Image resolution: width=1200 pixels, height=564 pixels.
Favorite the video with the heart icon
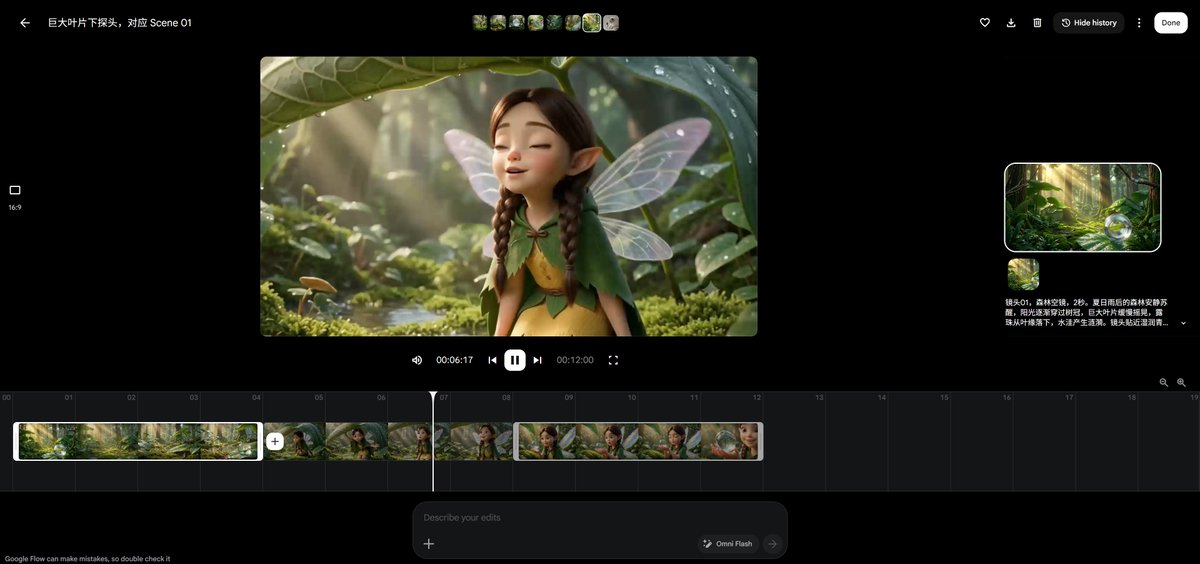point(984,22)
